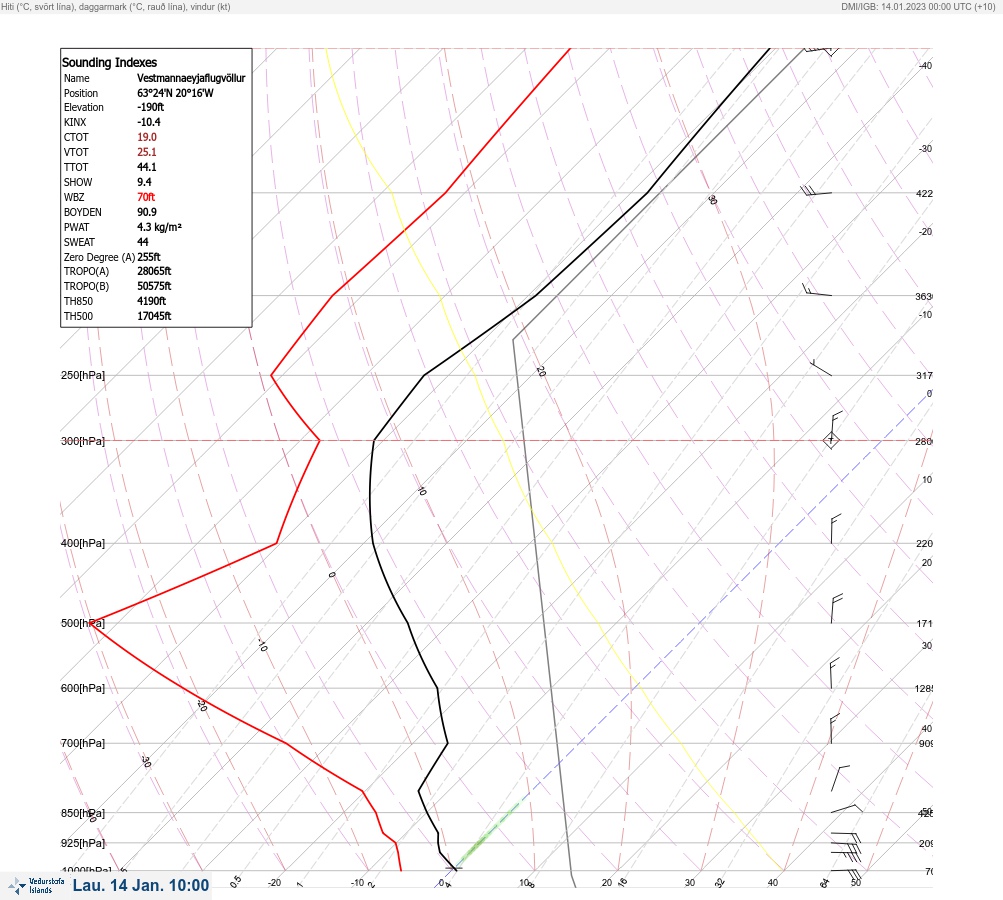This screenshot has height=900, width=1003.
Task: Click the 300[hPa] pressure label
Action: point(83,441)
